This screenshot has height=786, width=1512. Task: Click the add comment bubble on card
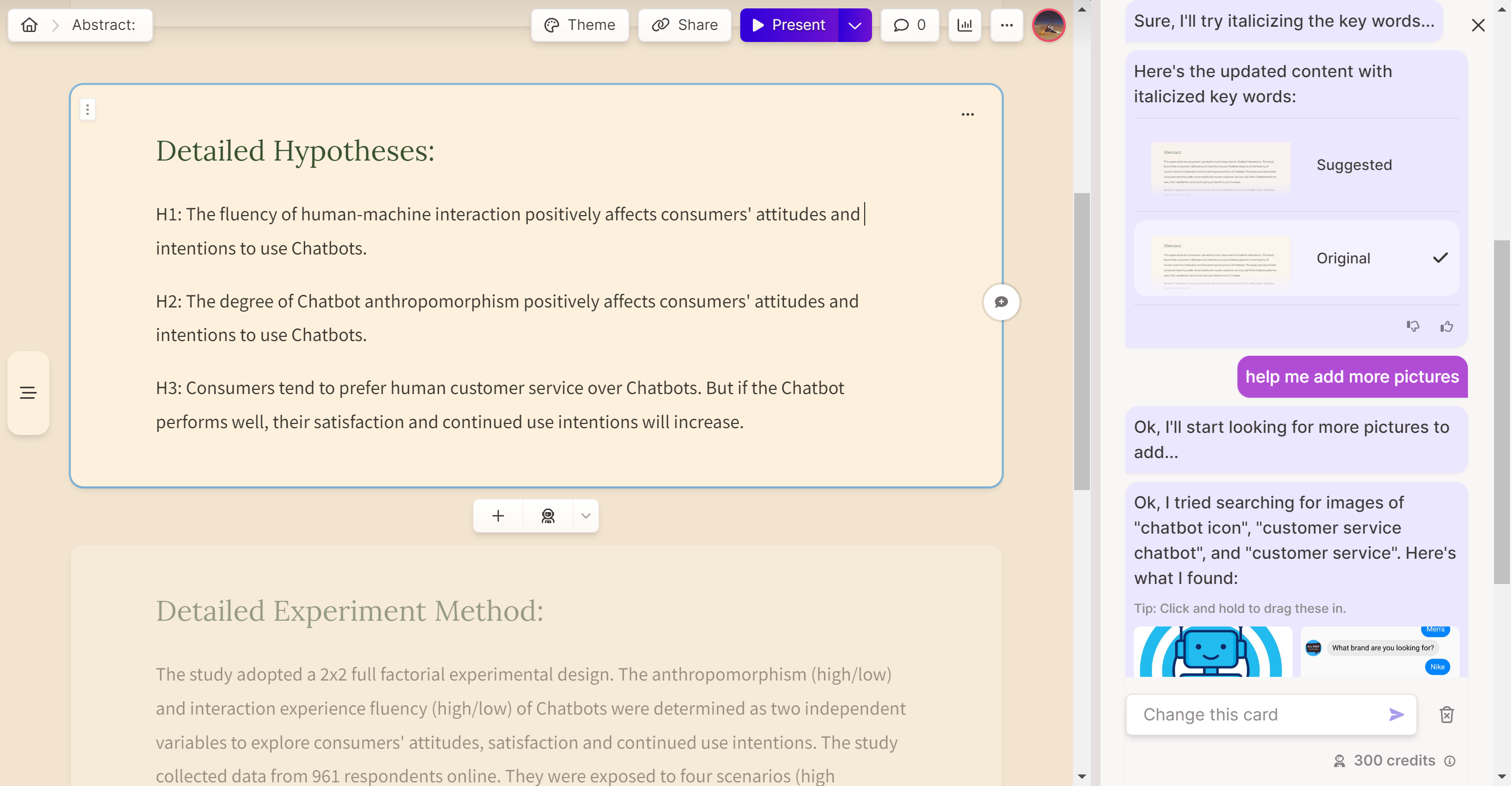point(1001,302)
